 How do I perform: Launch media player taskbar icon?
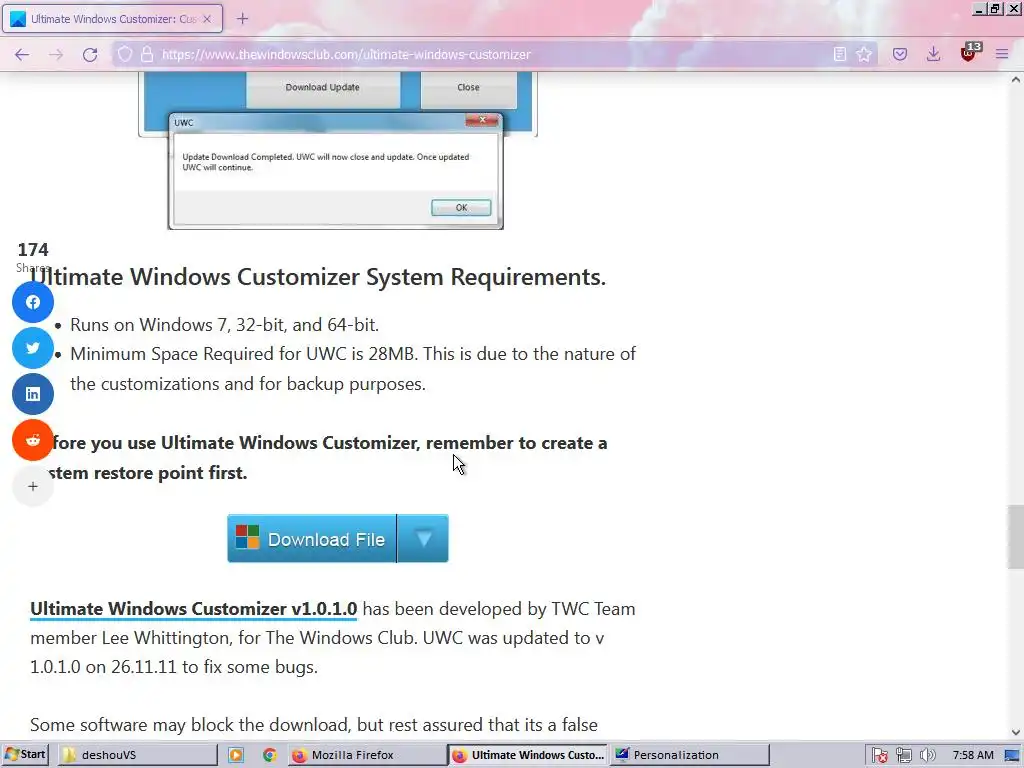point(236,755)
